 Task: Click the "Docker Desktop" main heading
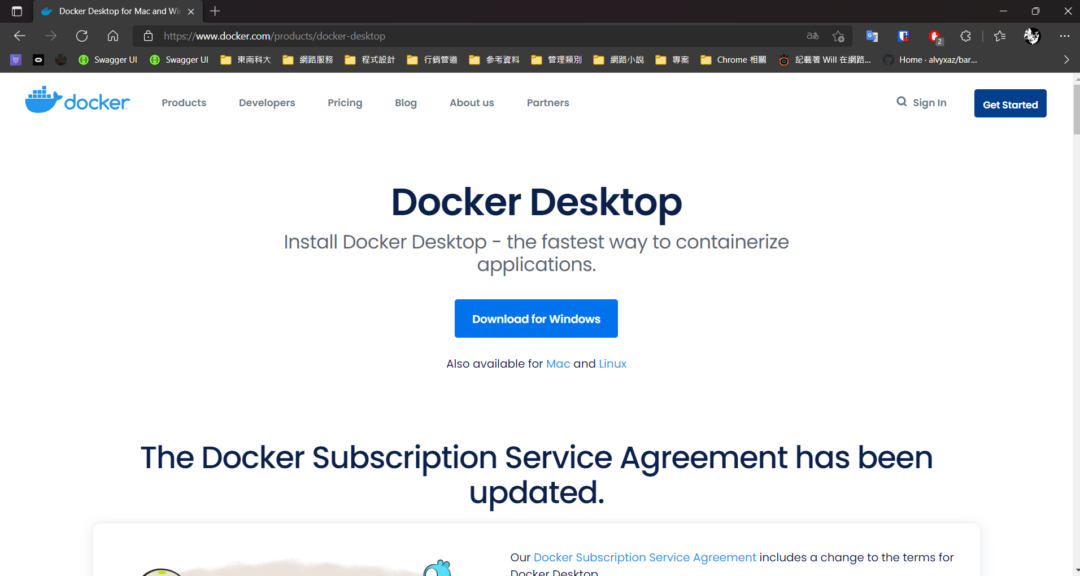pyautogui.click(x=537, y=202)
